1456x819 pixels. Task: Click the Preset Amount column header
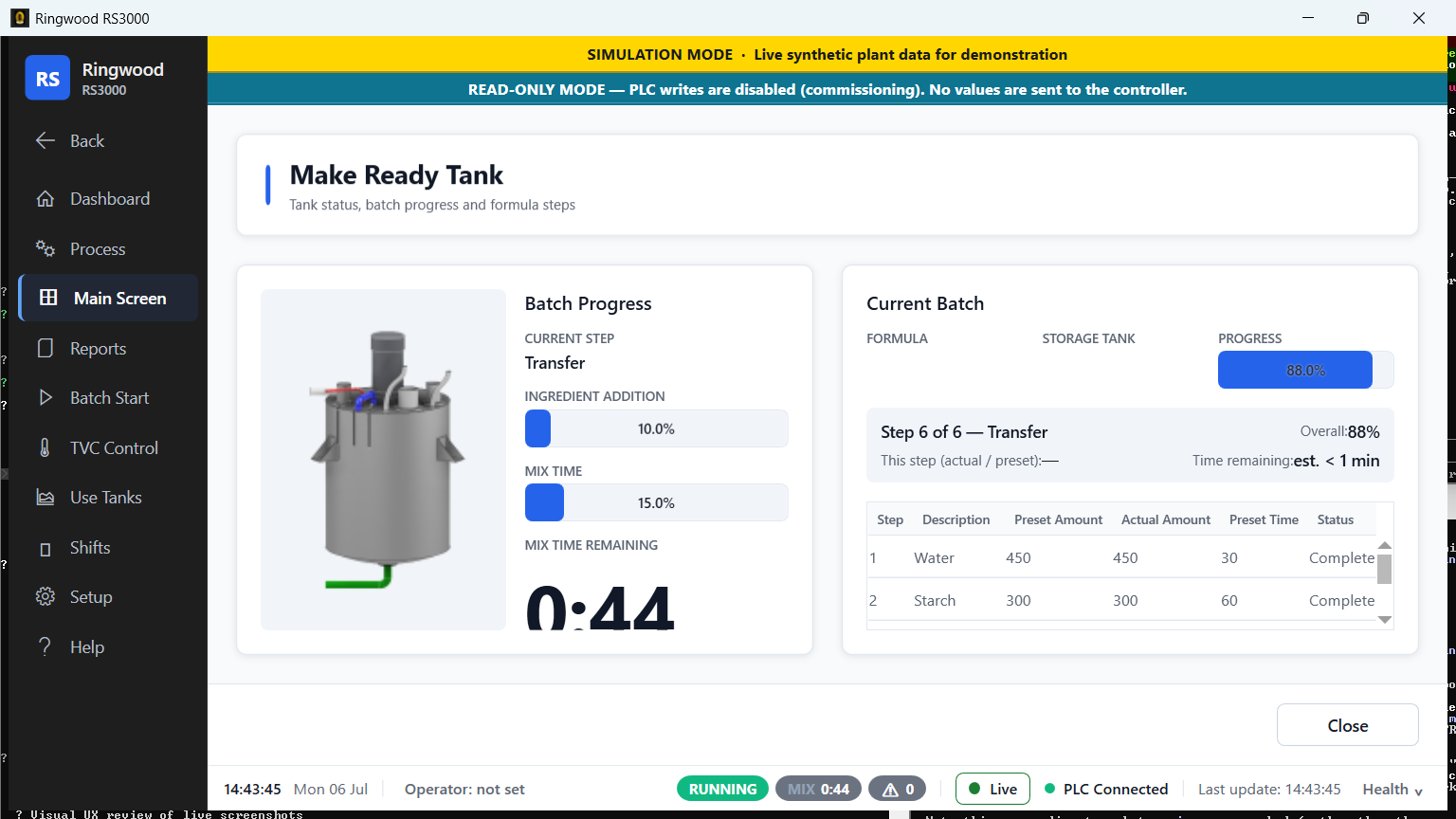1058,519
